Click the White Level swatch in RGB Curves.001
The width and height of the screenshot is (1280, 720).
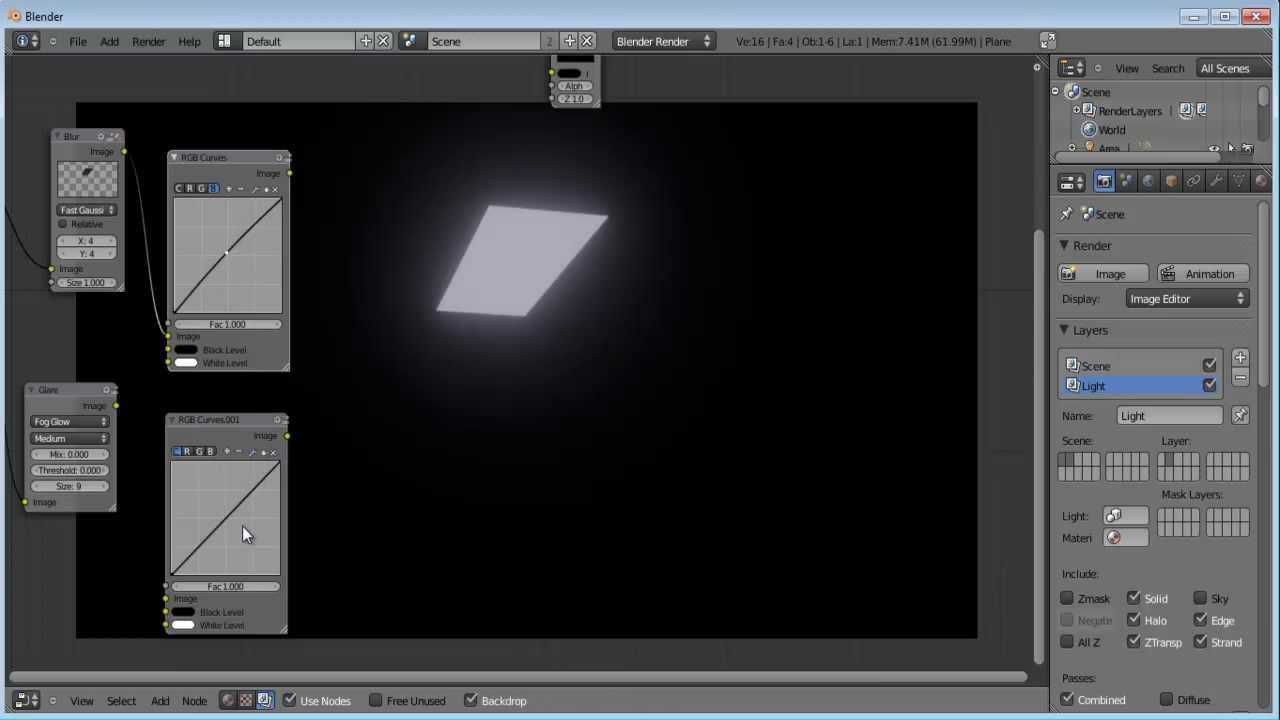click(x=183, y=625)
